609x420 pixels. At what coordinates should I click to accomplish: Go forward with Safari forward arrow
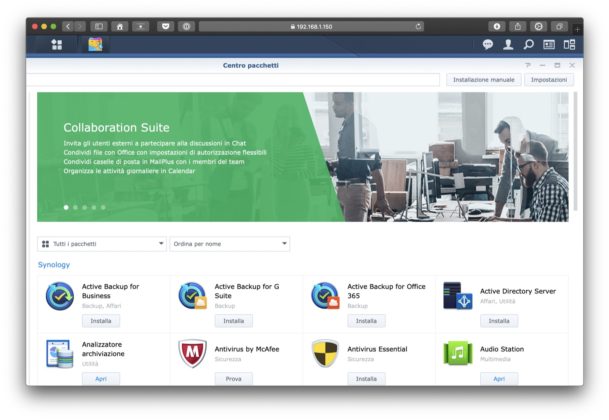tap(80, 26)
